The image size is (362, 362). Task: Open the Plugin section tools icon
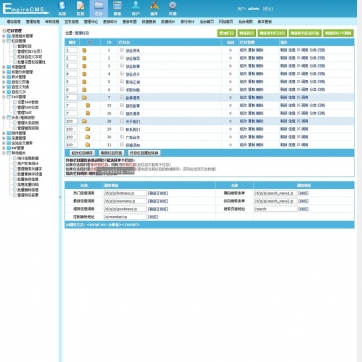click(x=154, y=6)
